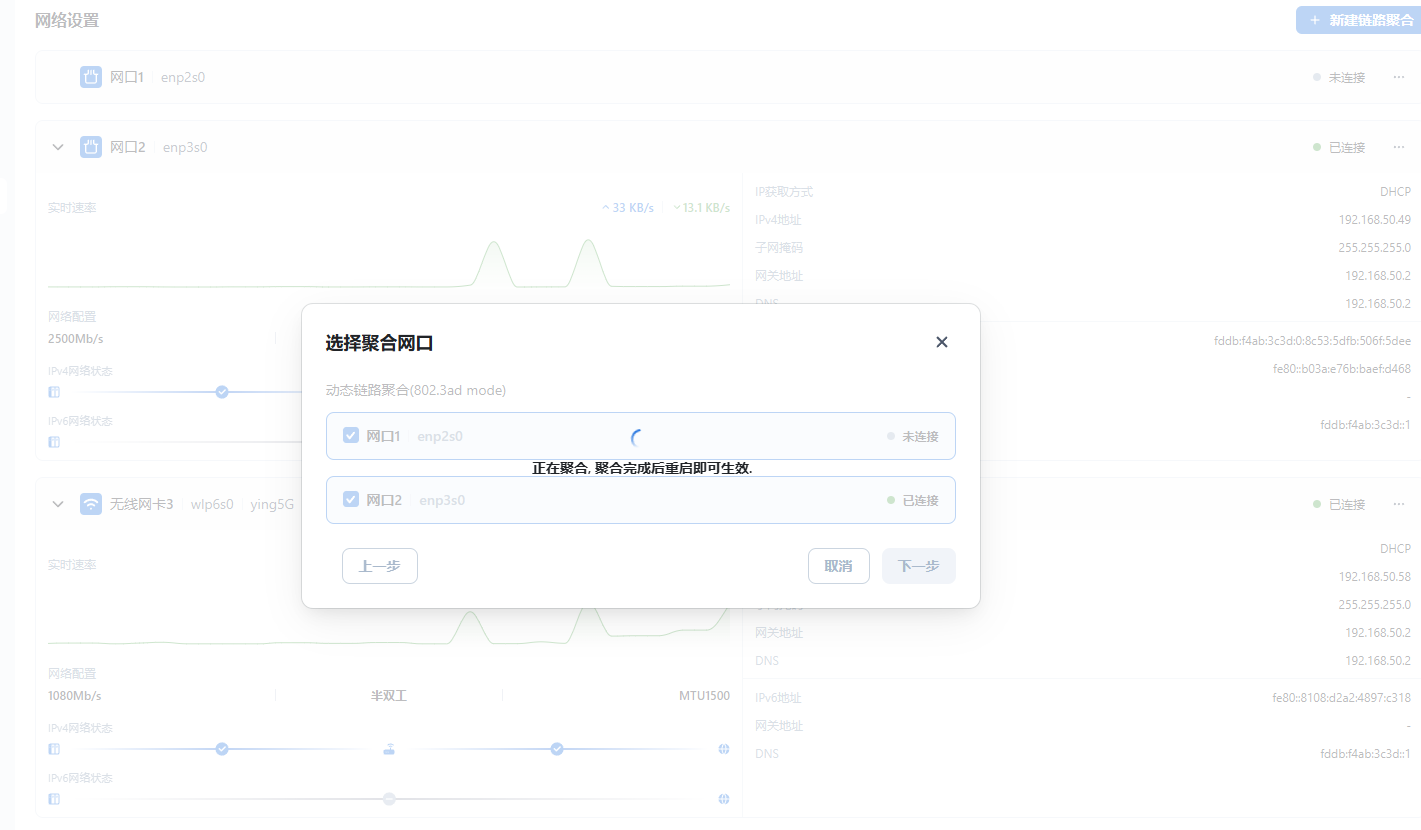The height and width of the screenshot is (830, 1421).
Task: Click the 新建链路聚合 button
Action: [x=1357, y=20]
